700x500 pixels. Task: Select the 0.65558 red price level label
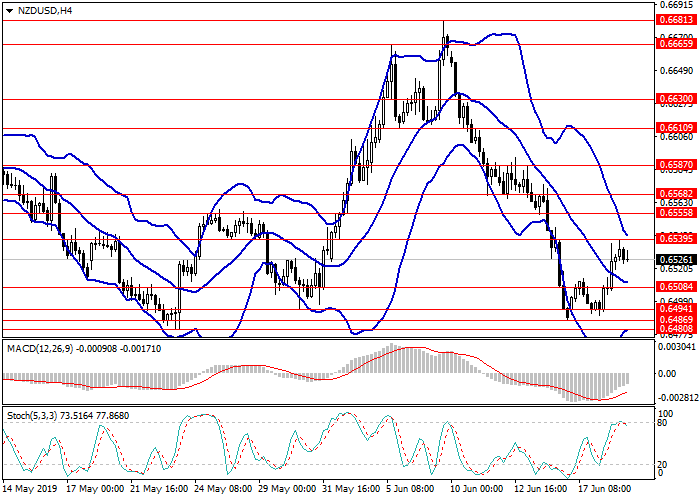(x=676, y=213)
